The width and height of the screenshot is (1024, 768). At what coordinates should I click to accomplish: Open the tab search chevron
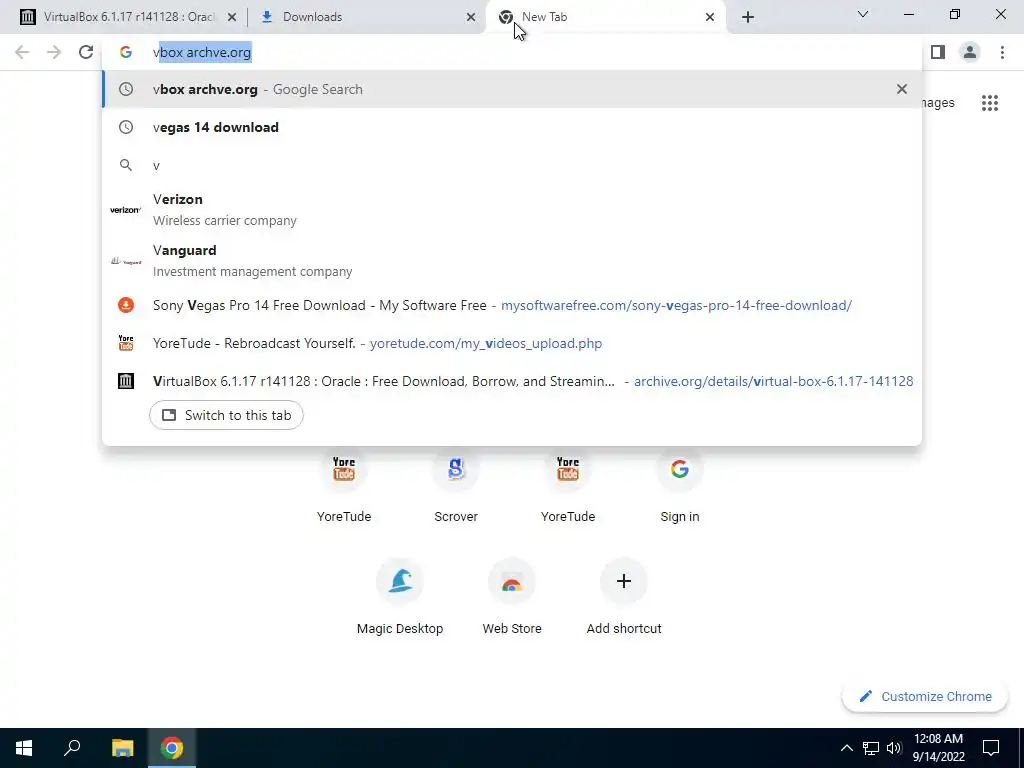tap(863, 14)
